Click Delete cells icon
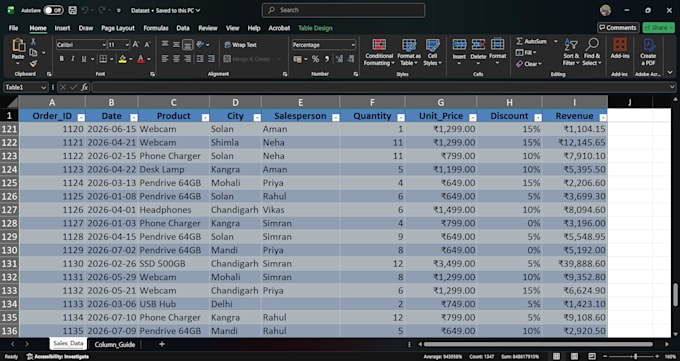The height and width of the screenshot is (361, 680). [478, 45]
